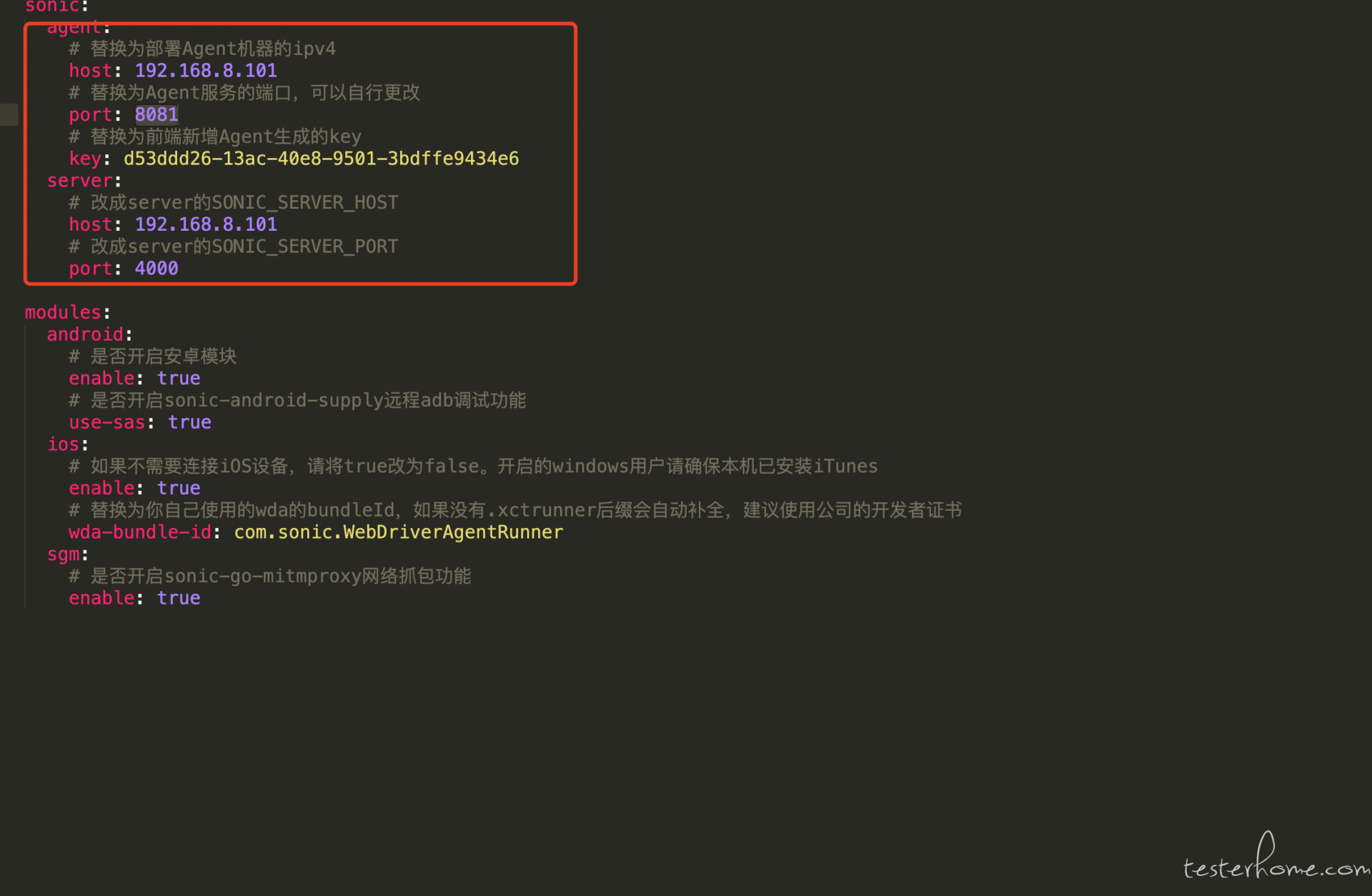The height and width of the screenshot is (896, 1372).
Task: Click the comment about wda的bundleId
Action: pyautogui.click(x=515, y=510)
